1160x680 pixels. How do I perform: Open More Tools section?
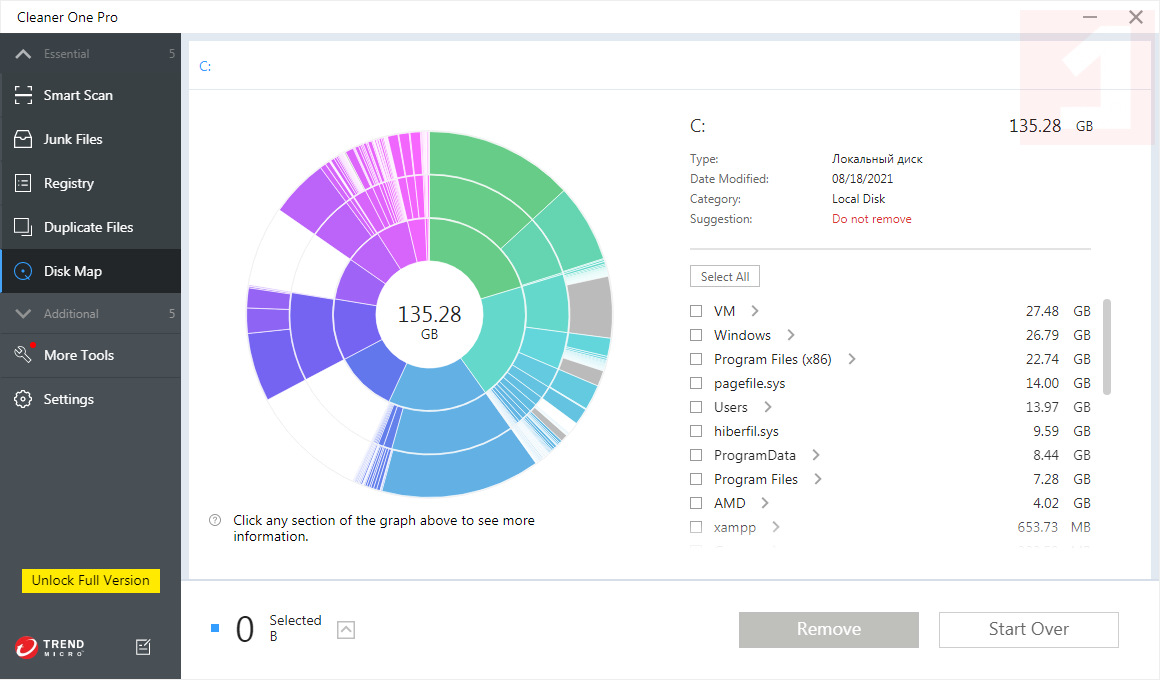(90, 355)
